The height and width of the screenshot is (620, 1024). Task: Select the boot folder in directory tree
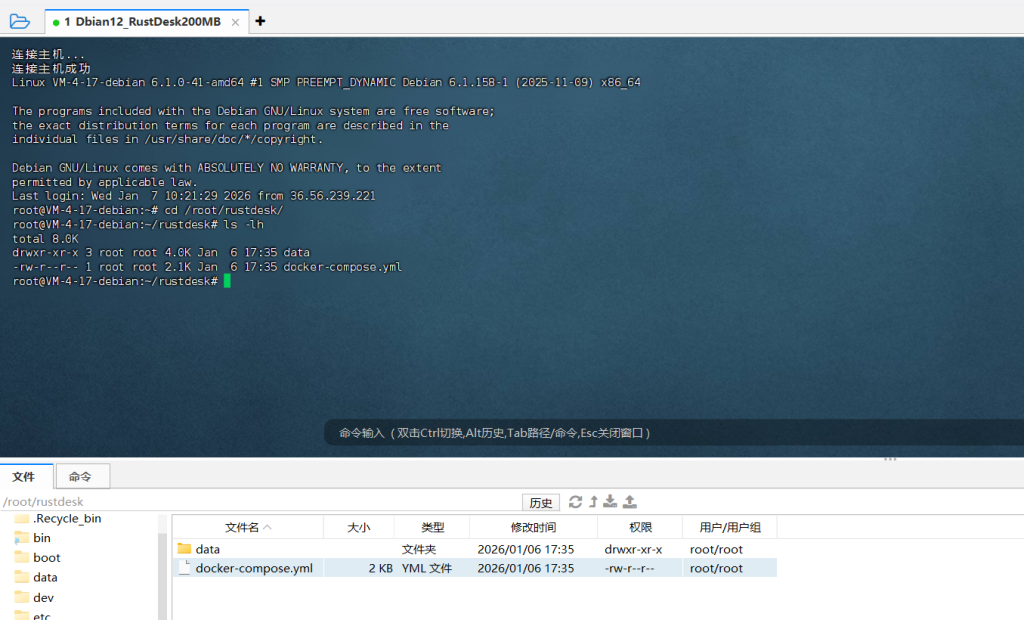click(x=46, y=557)
